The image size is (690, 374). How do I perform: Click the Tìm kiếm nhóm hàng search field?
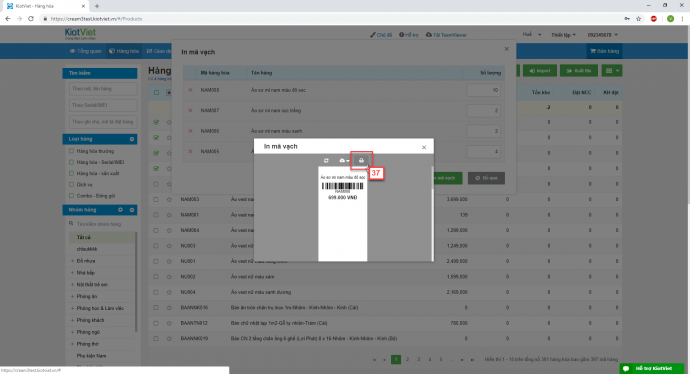tap(101, 224)
